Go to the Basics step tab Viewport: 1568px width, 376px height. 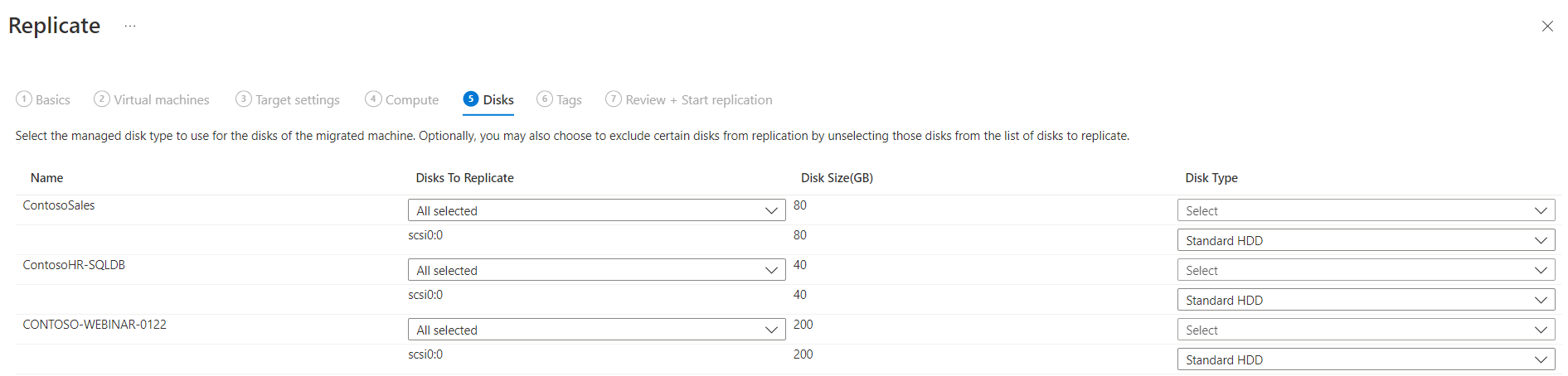pos(43,99)
